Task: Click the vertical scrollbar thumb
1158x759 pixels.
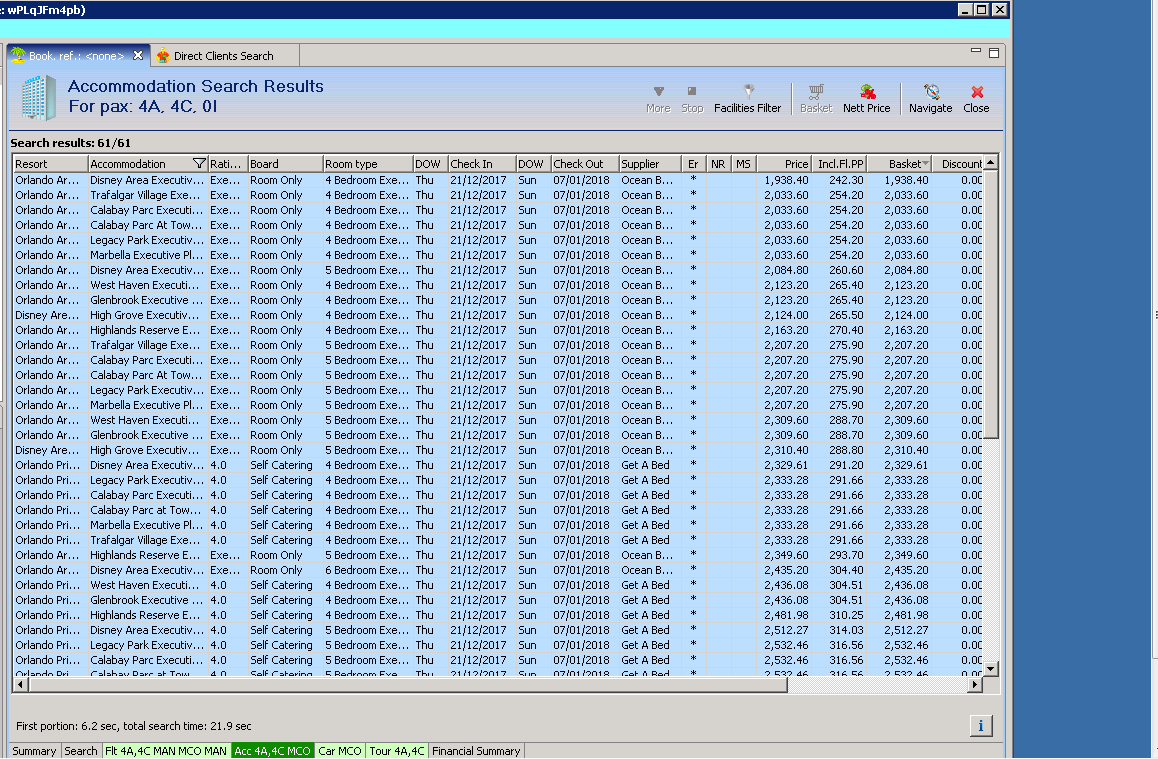Action: coord(991,304)
